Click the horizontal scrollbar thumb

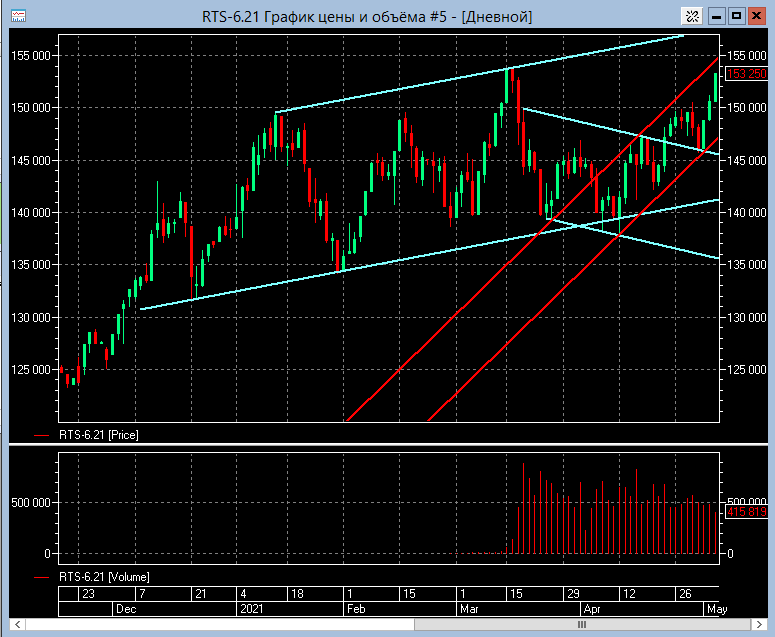point(582,624)
